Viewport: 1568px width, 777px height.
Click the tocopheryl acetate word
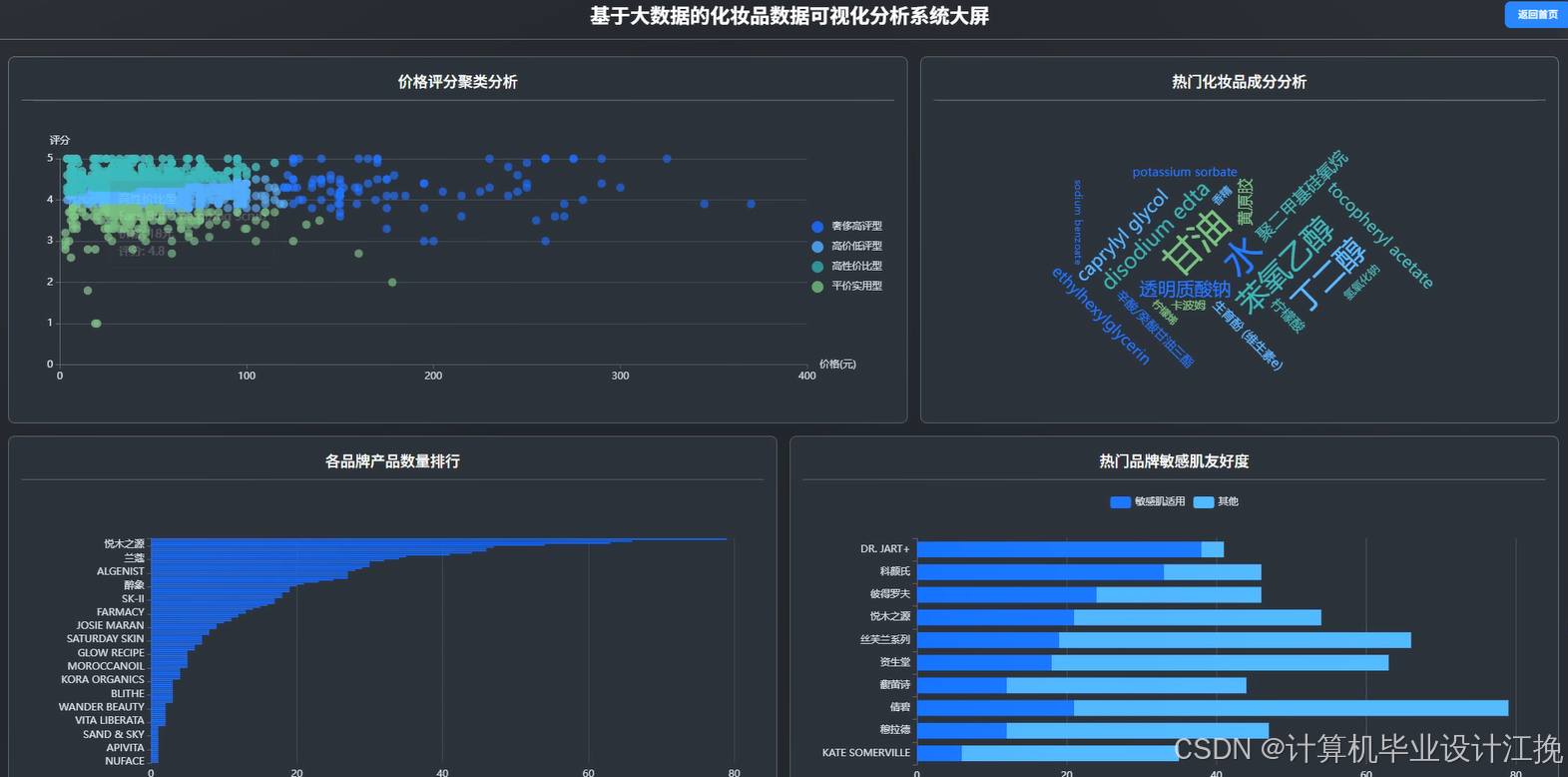1380,236
